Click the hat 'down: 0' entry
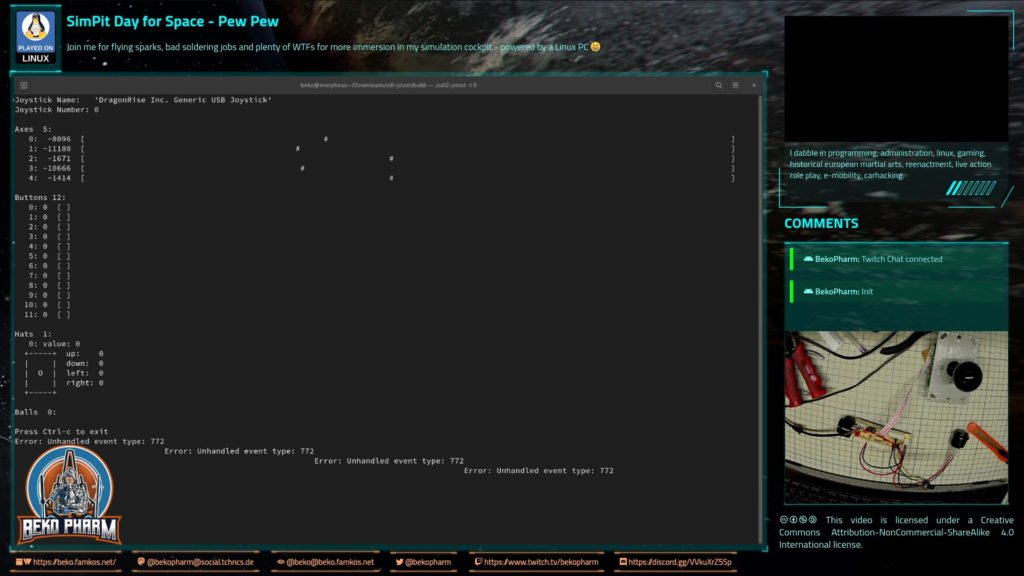 click(85, 363)
